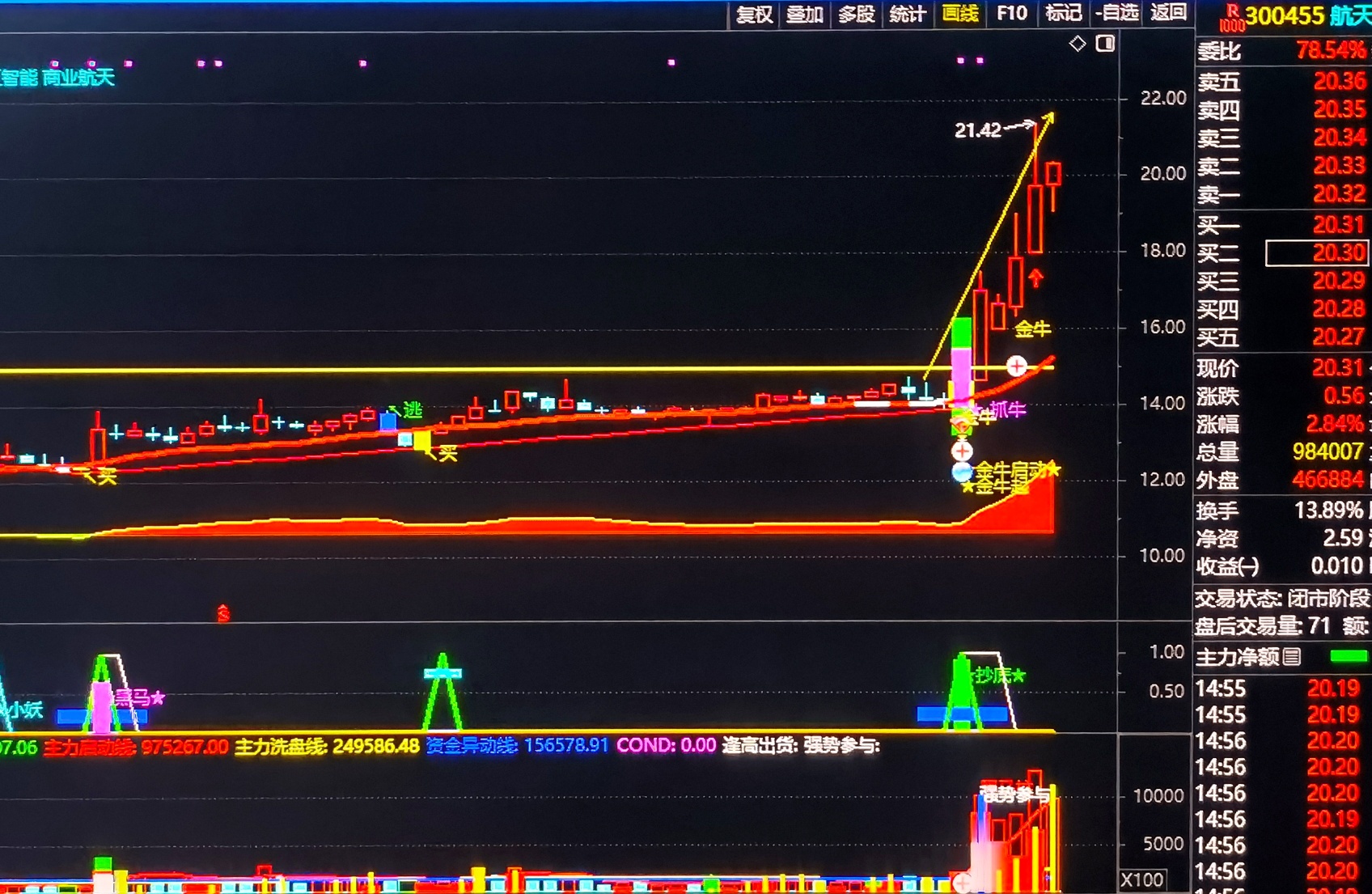Open the 标记 mark menu
The image size is (1372, 894).
[1063, 13]
